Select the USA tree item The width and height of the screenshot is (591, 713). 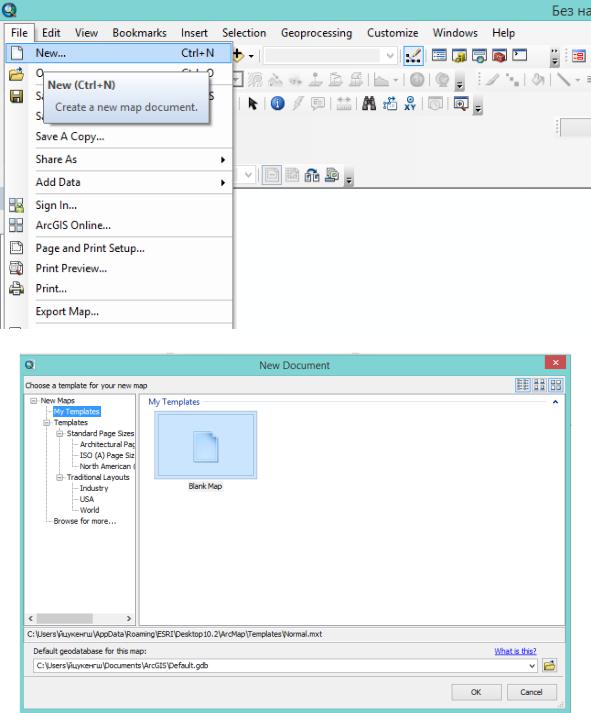pos(86,499)
